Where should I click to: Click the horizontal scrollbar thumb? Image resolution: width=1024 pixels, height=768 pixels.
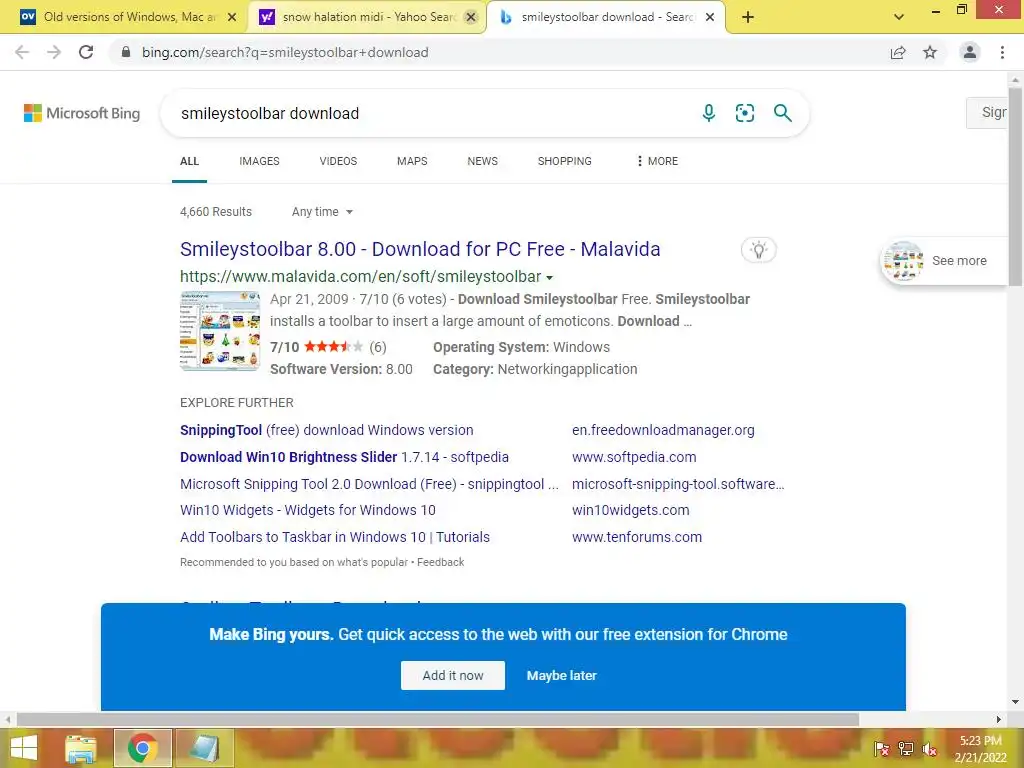pos(438,719)
